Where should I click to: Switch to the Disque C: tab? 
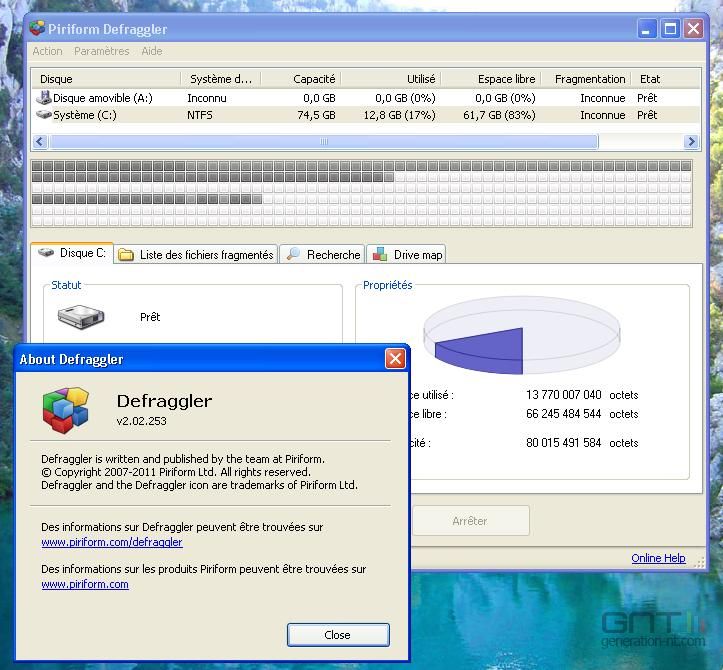pyautogui.click(x=72, y=253)
